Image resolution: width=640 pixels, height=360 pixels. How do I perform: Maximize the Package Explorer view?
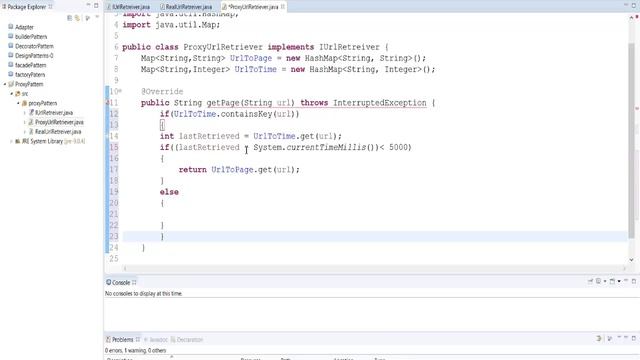point(96,5)
